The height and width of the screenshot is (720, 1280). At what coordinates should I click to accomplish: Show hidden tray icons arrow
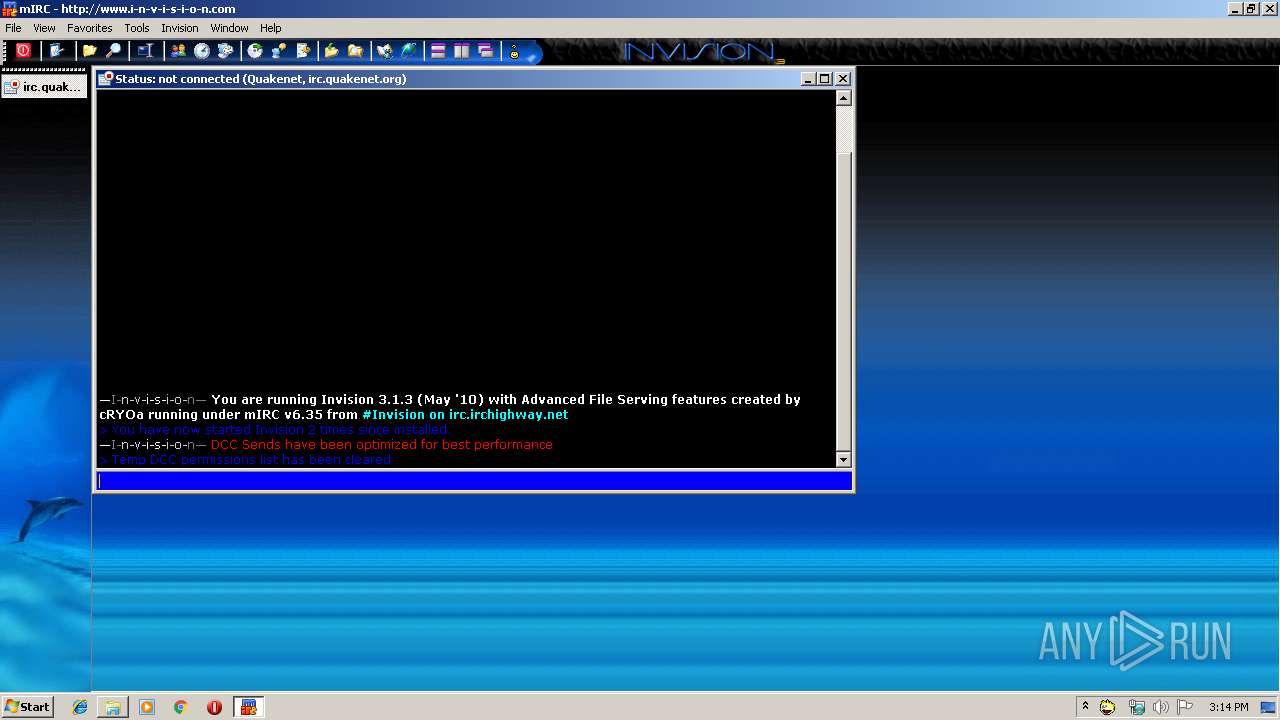(x=1085, y=707)
